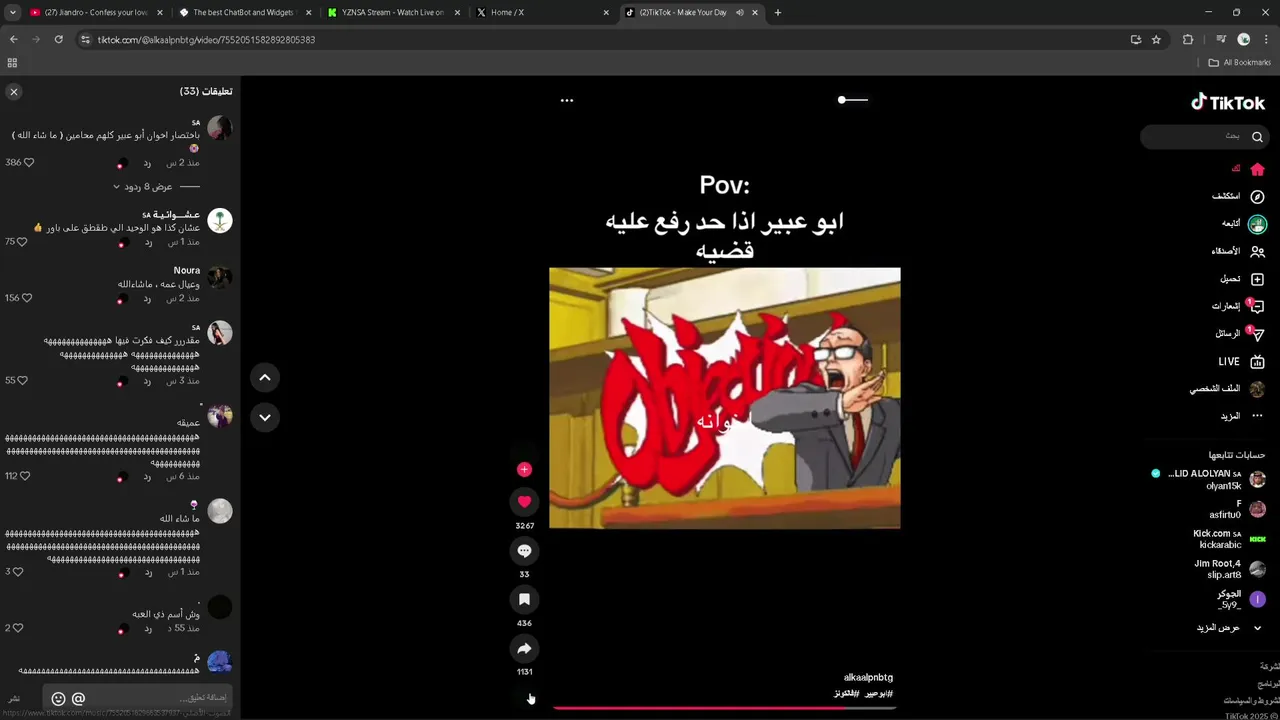1280x720 pixels.
Task: Open the #ابوعبير hashtag
Action: tap(879, 693)
